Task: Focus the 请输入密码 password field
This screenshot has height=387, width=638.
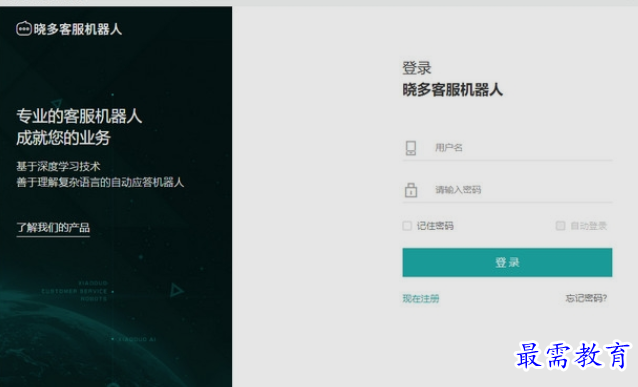Action: (x=507, y=190)
